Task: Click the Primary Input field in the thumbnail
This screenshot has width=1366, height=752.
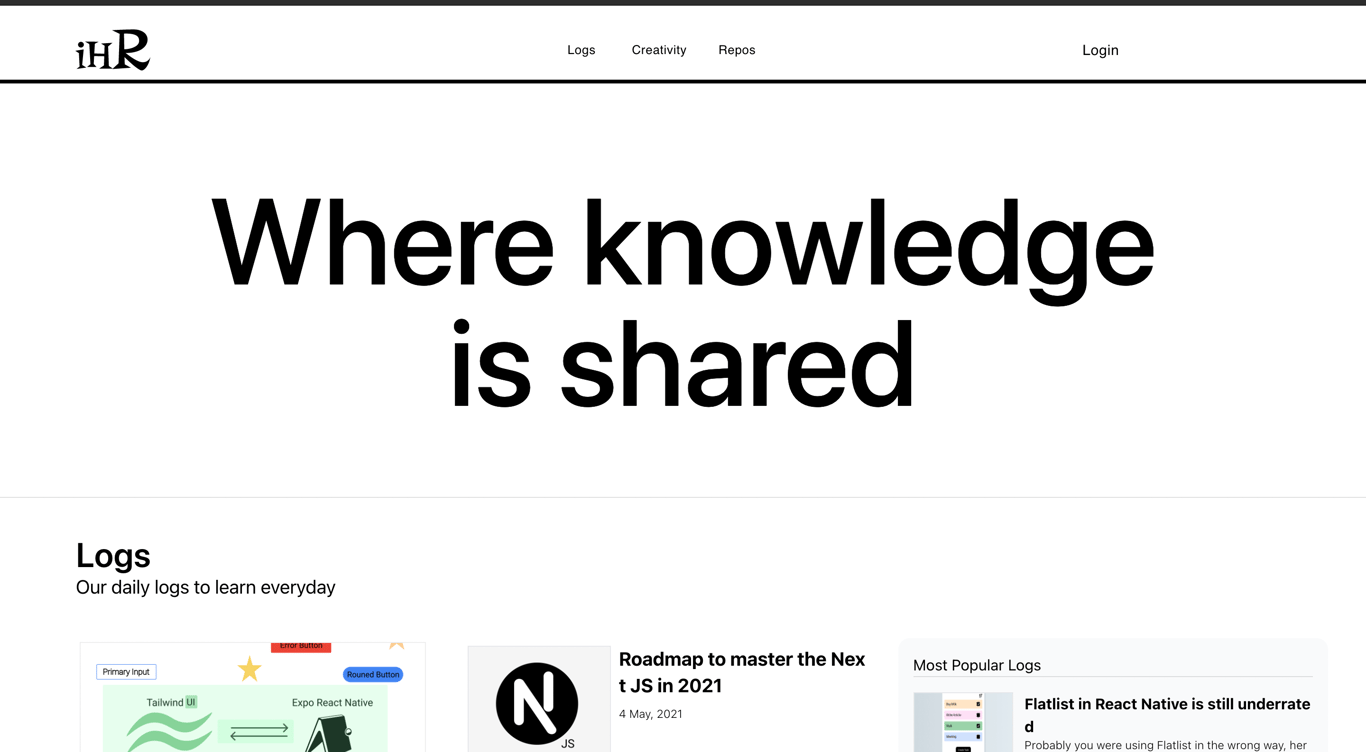Action: point(126,671)
